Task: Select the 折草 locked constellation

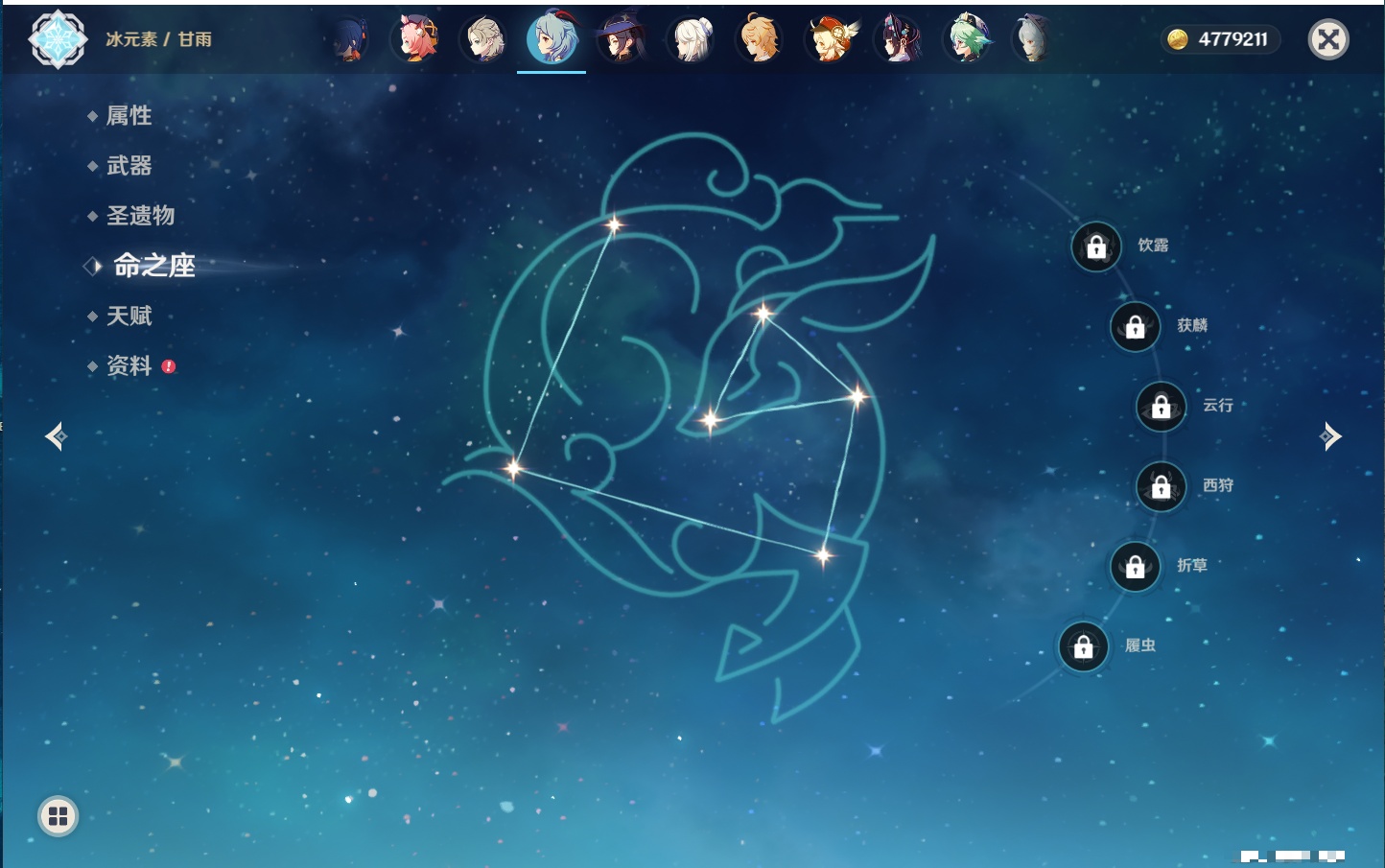Action: tap(1135, 567)
